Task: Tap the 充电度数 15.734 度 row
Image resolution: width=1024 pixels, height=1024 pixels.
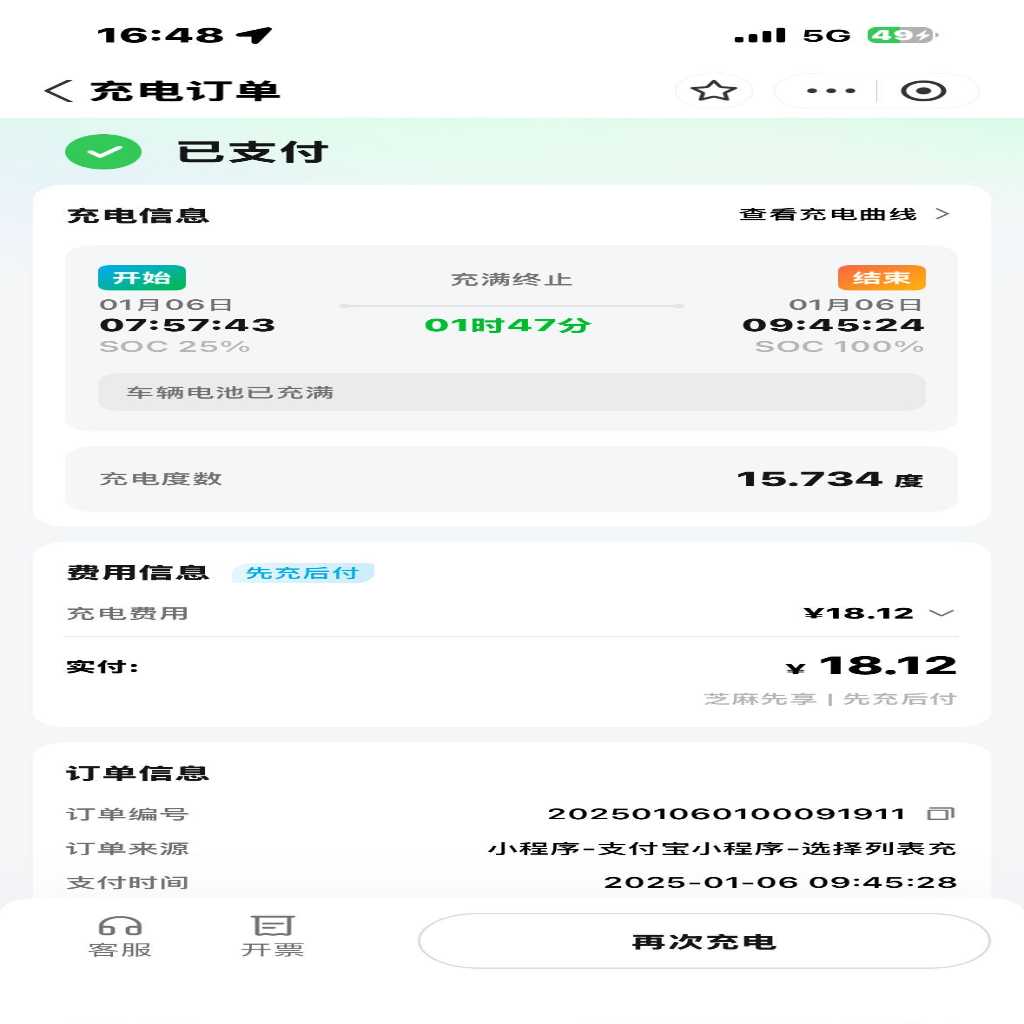Action: point(511,479)
